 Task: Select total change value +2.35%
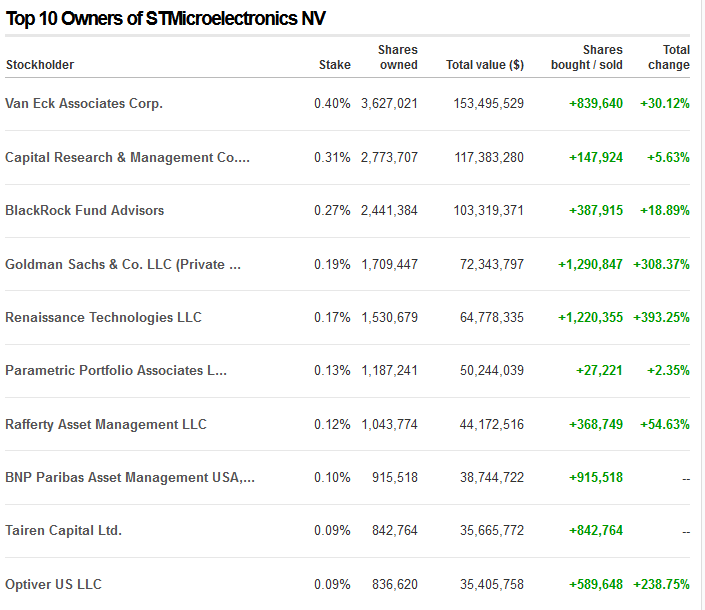click(x=669, y=370)
